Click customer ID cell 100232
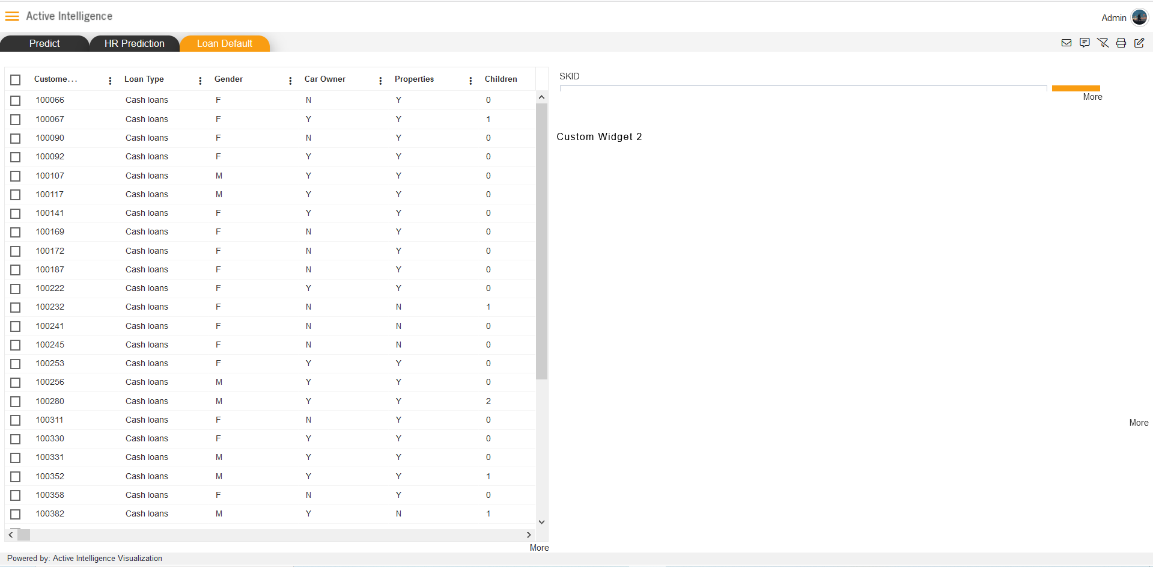This screenshot has width=1153, height=567. (50, 307)
